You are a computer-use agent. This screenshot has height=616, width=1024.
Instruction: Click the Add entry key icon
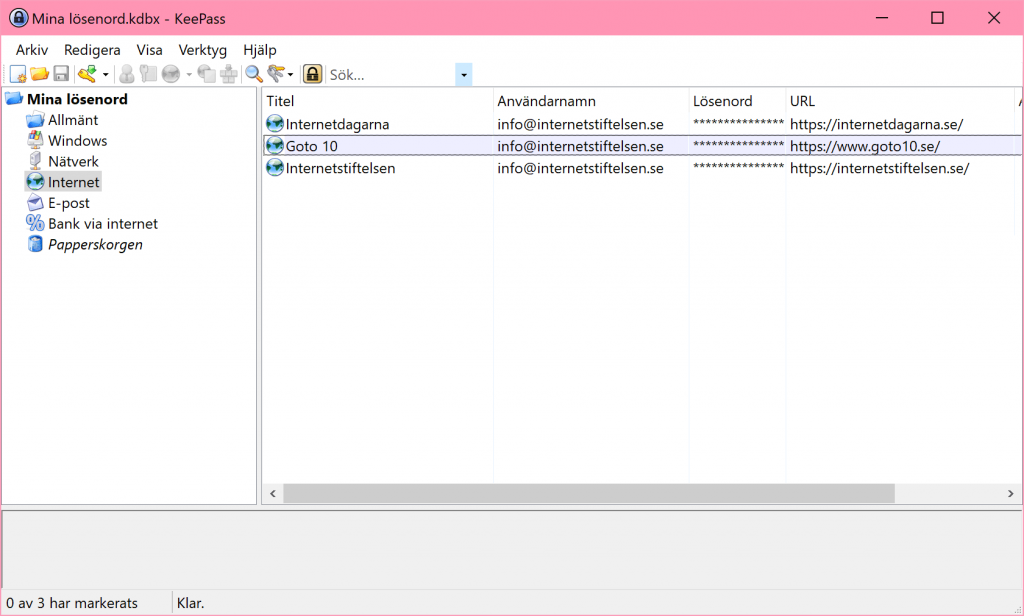click(x=88, y=74)
